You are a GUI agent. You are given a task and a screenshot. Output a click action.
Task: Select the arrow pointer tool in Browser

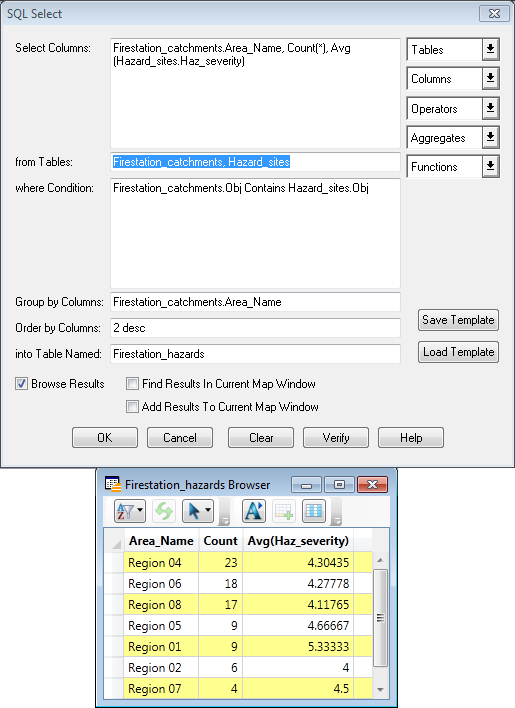tap(197, 511)
